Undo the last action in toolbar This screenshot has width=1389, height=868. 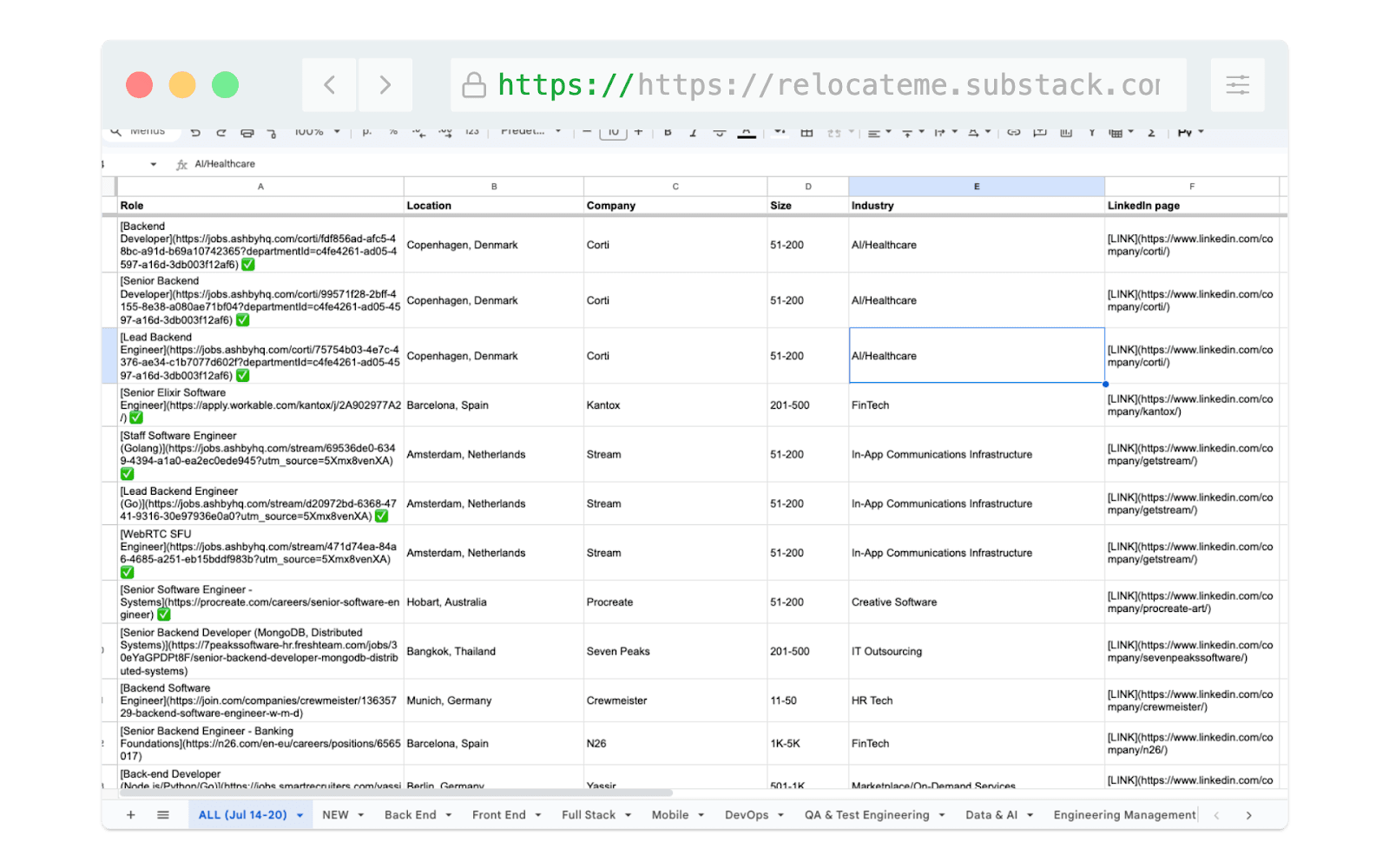(x=195, y=133)
